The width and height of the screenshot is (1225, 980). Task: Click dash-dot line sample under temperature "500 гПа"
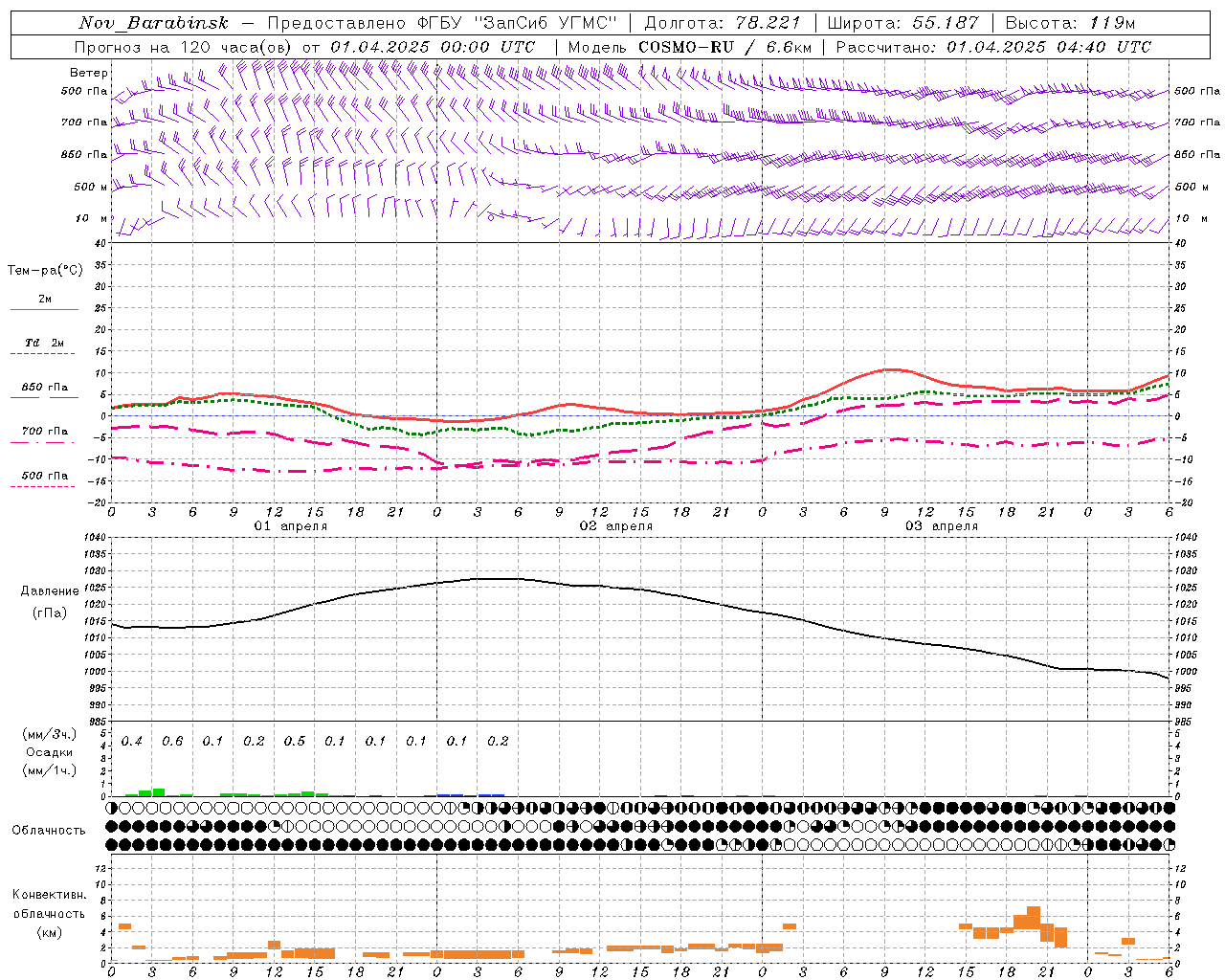pos(45,486)
